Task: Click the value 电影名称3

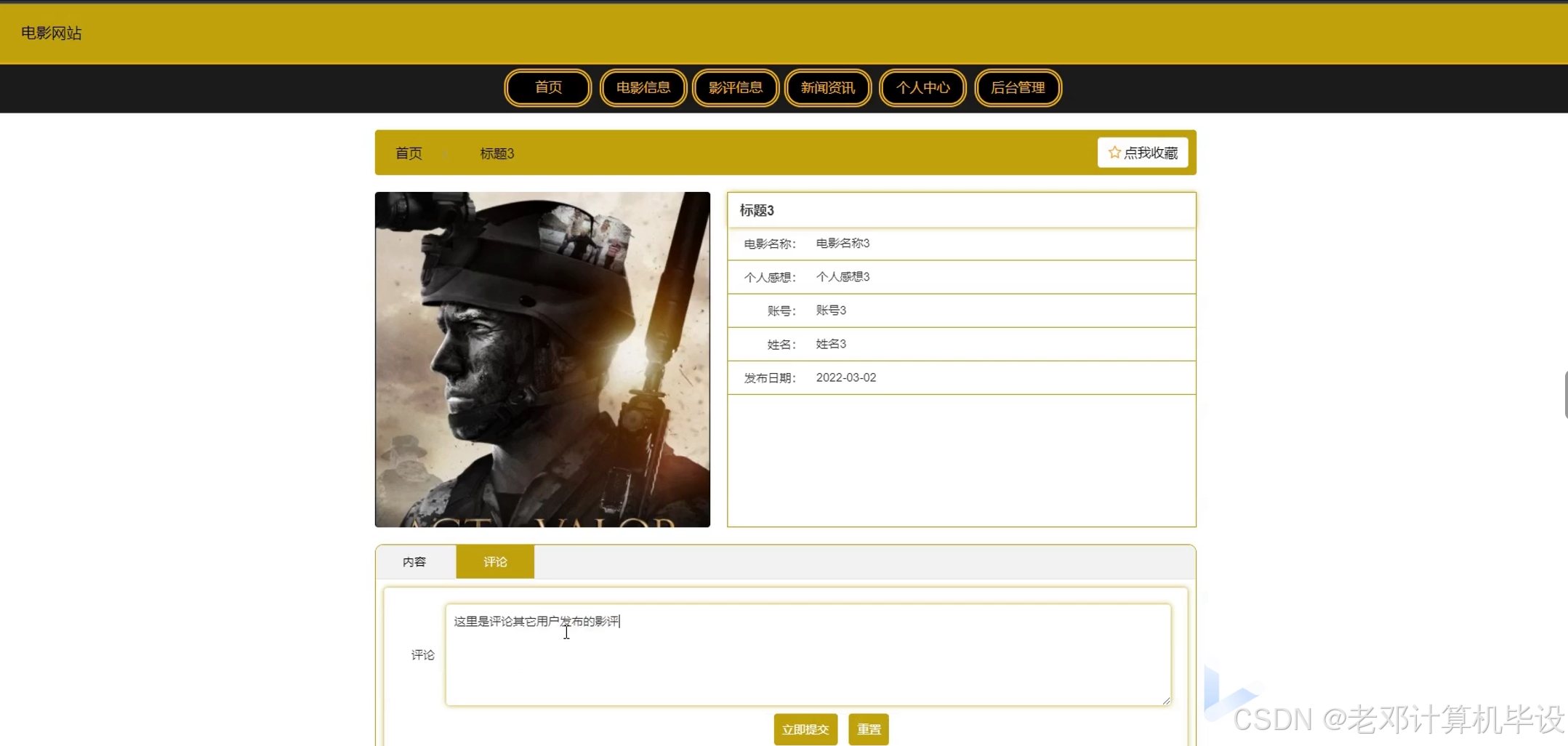Action: tap(843, 243)
